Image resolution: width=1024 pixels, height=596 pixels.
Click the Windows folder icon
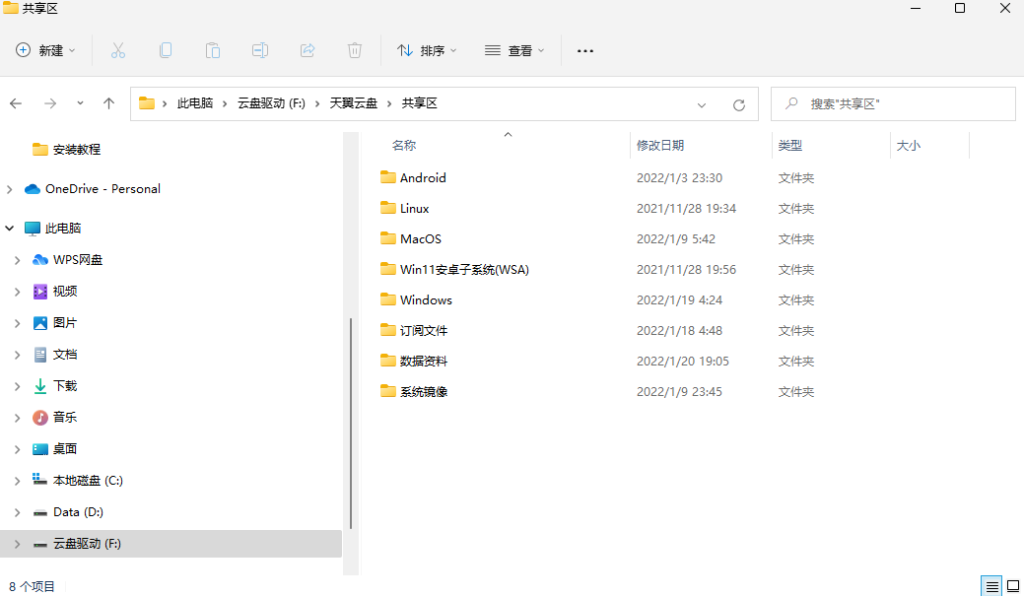(388, 300)
